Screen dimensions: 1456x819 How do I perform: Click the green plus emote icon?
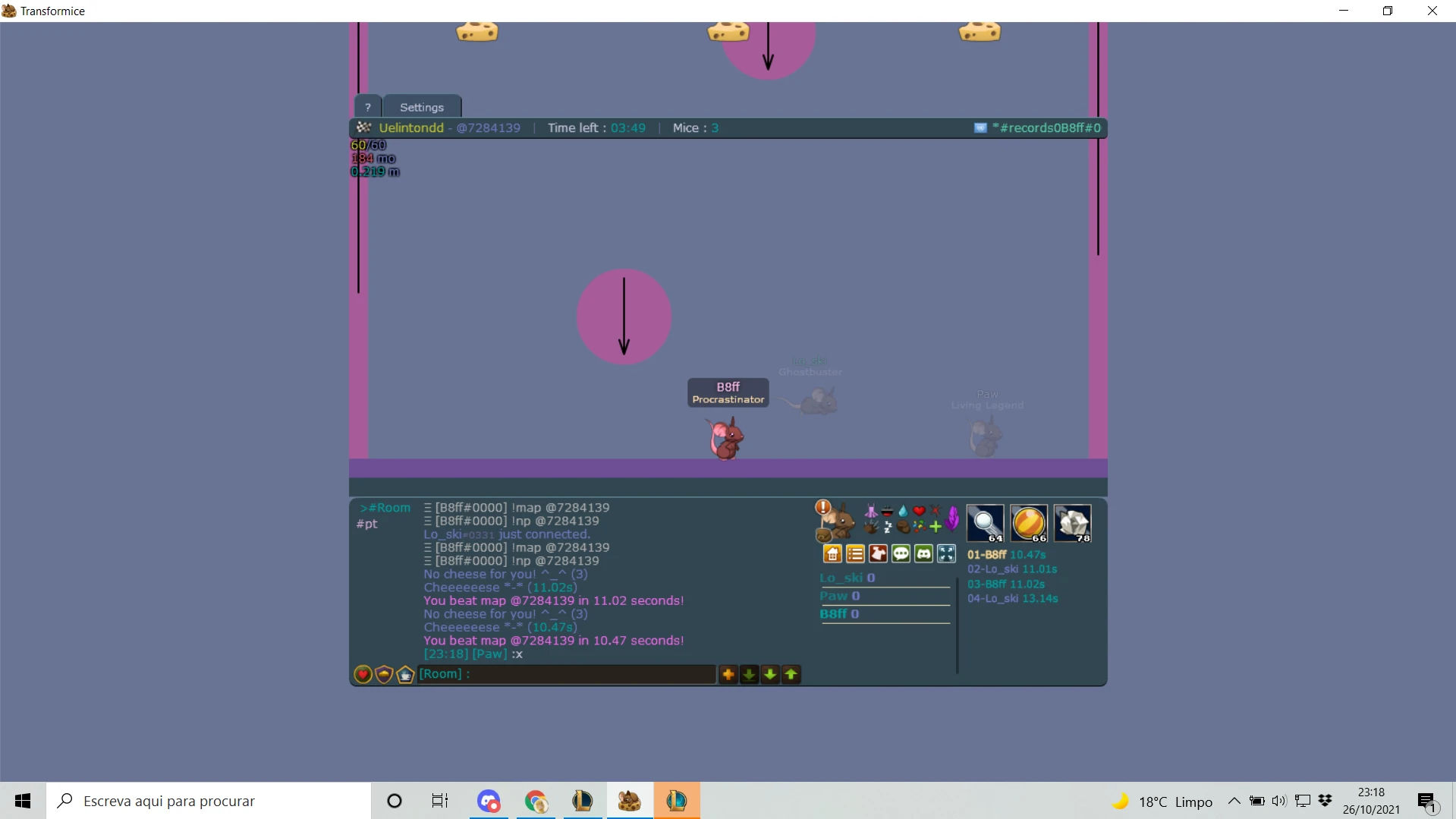pos(935,527)
